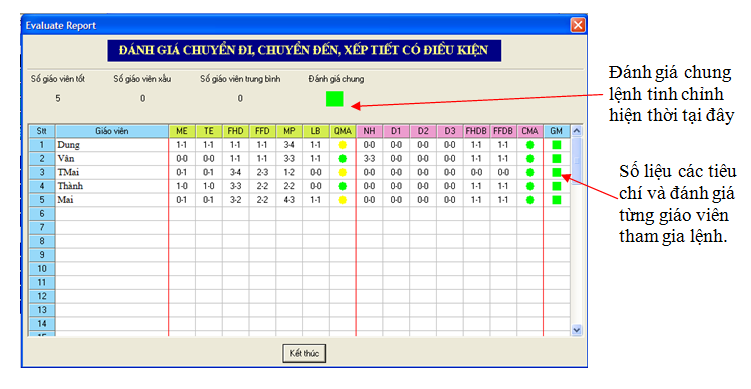Click the D1 column header
751x389 pixels.
[396, 131]
